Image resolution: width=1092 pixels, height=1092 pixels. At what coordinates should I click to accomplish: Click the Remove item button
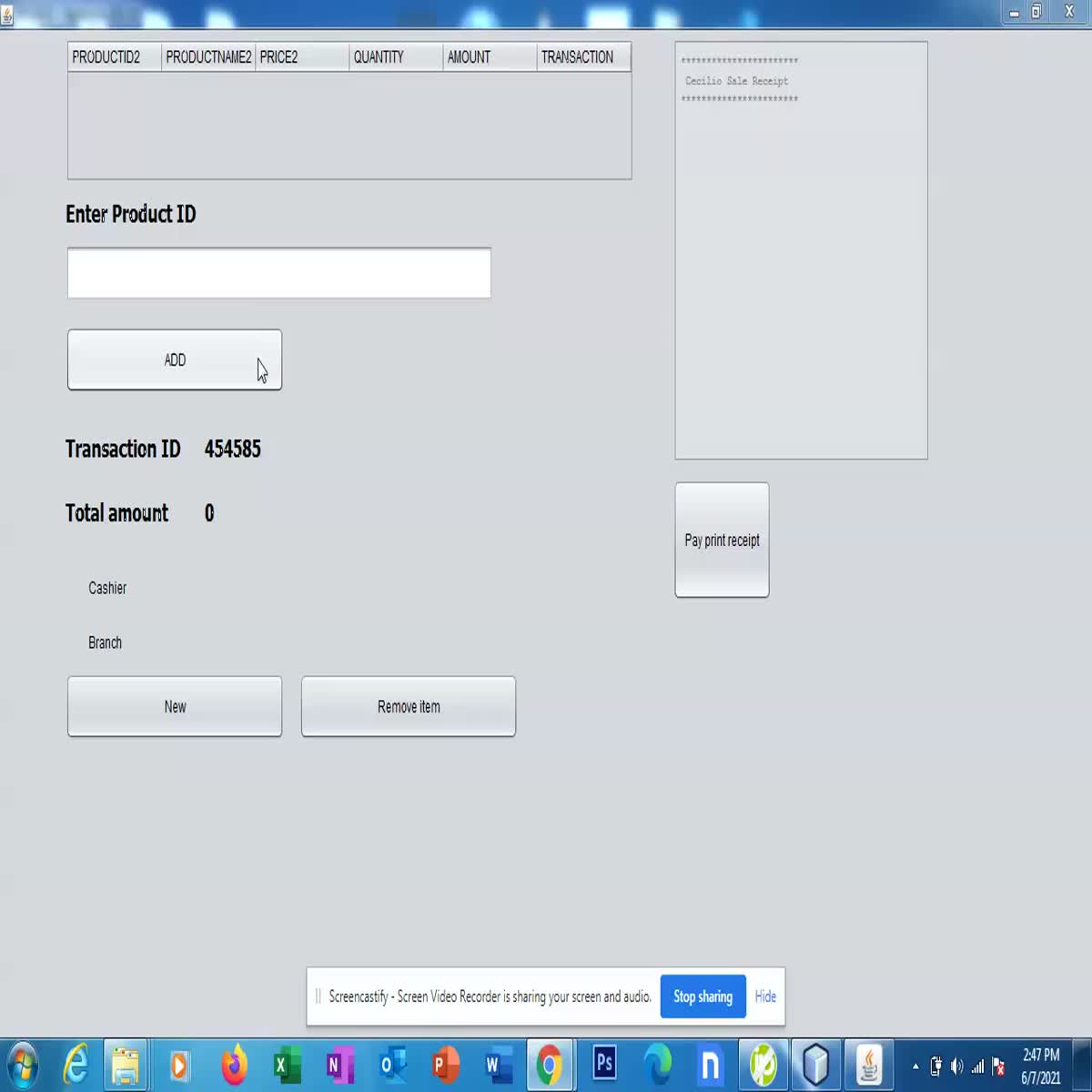(x=409, y=706)
